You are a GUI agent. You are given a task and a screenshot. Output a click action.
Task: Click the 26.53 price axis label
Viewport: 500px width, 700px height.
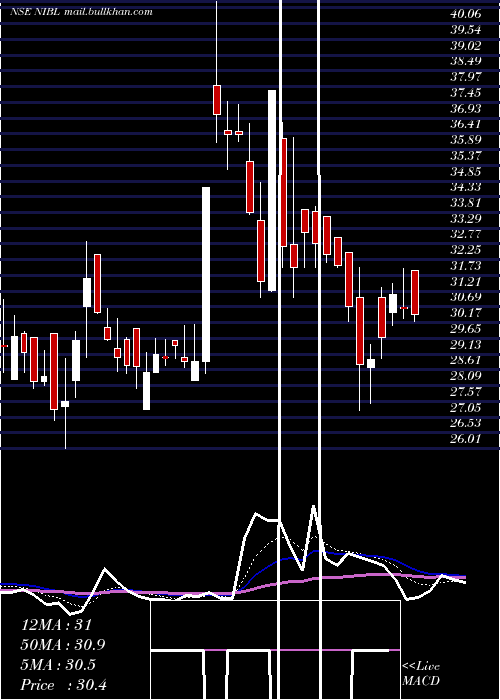click(x=466, y=423)
